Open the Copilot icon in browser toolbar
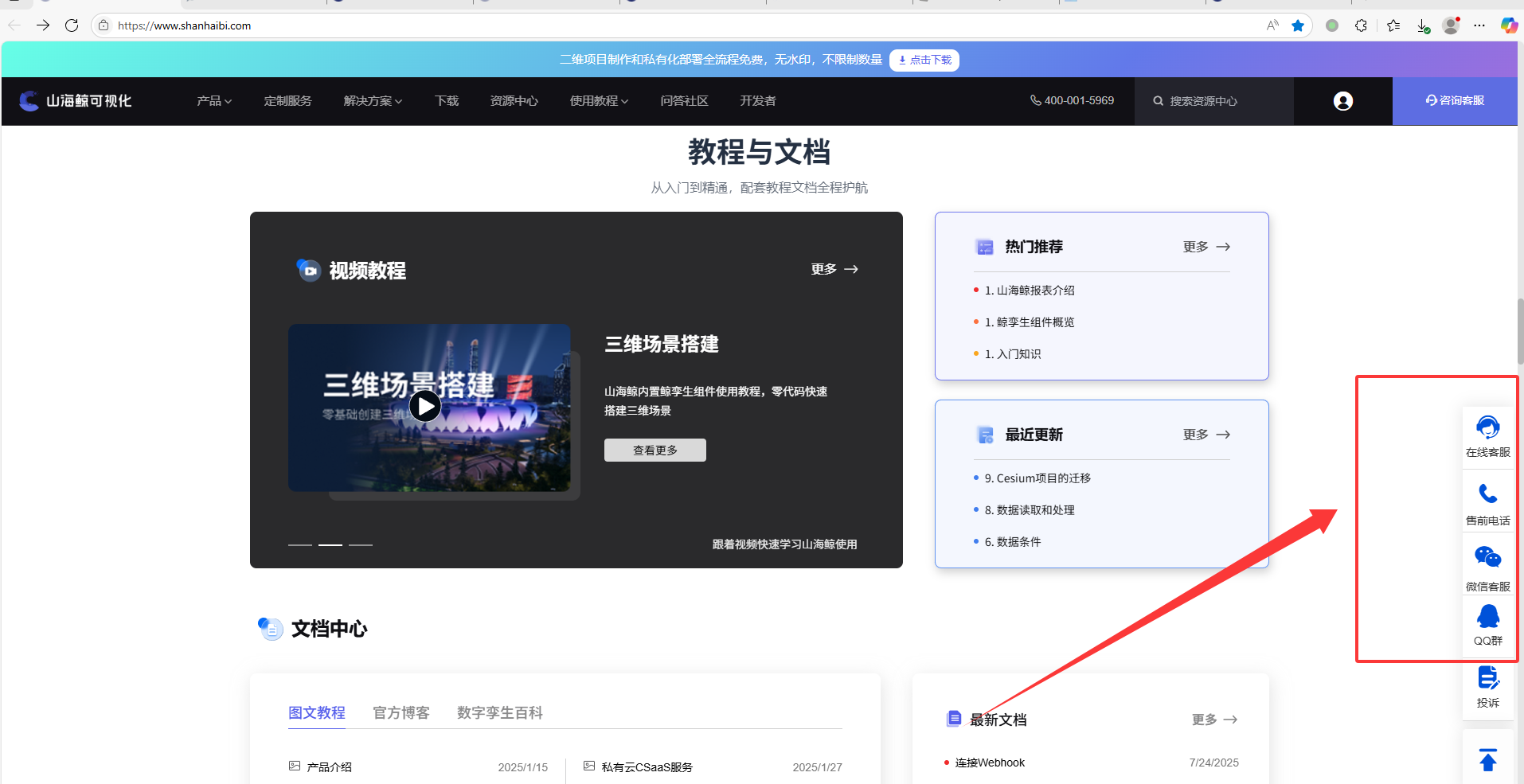This screenshot has width=1524, height=784. (1509, 25)
